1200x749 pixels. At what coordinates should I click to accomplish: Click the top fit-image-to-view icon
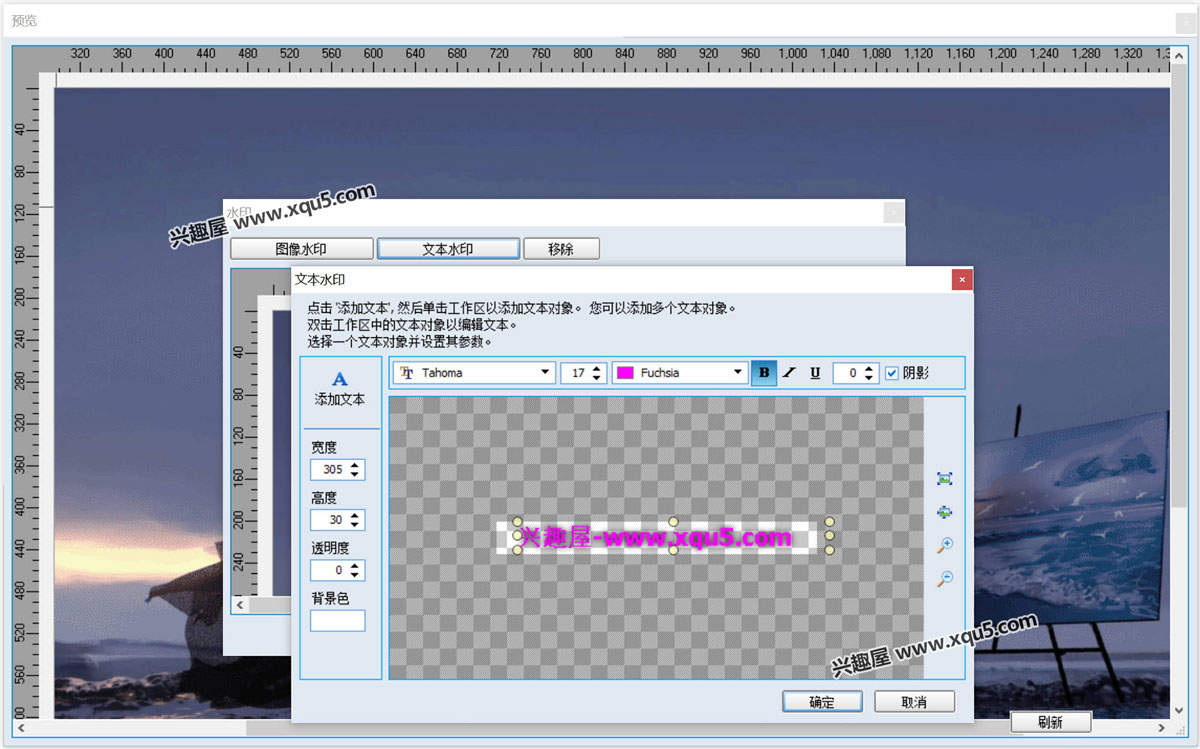coord(945,479)
